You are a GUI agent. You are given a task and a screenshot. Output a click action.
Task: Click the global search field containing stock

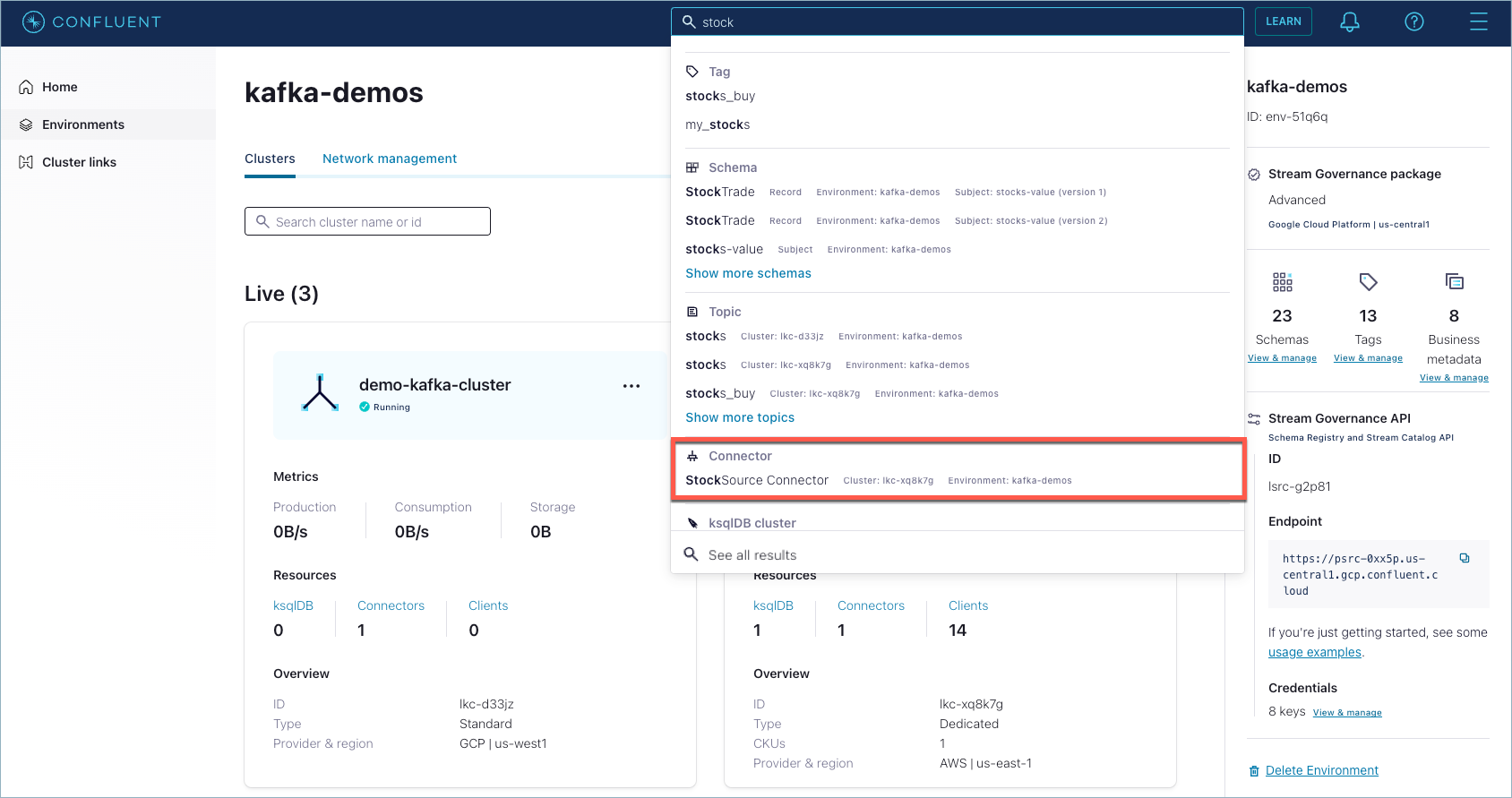[x=958, y=21]
